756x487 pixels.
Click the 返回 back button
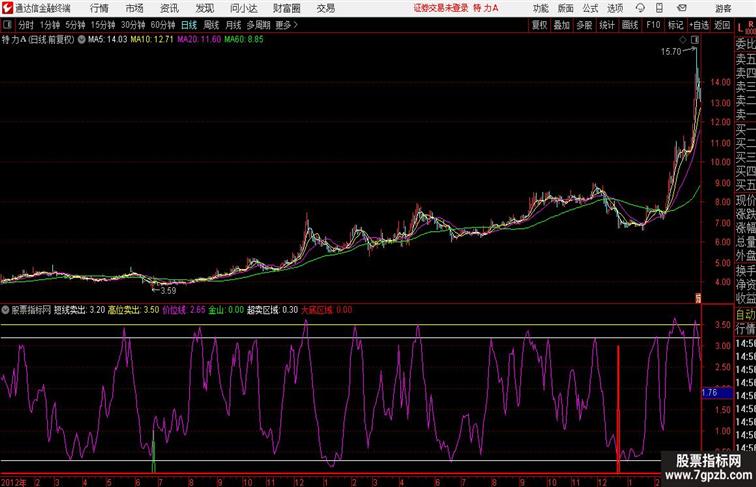(x=722, y=25)
